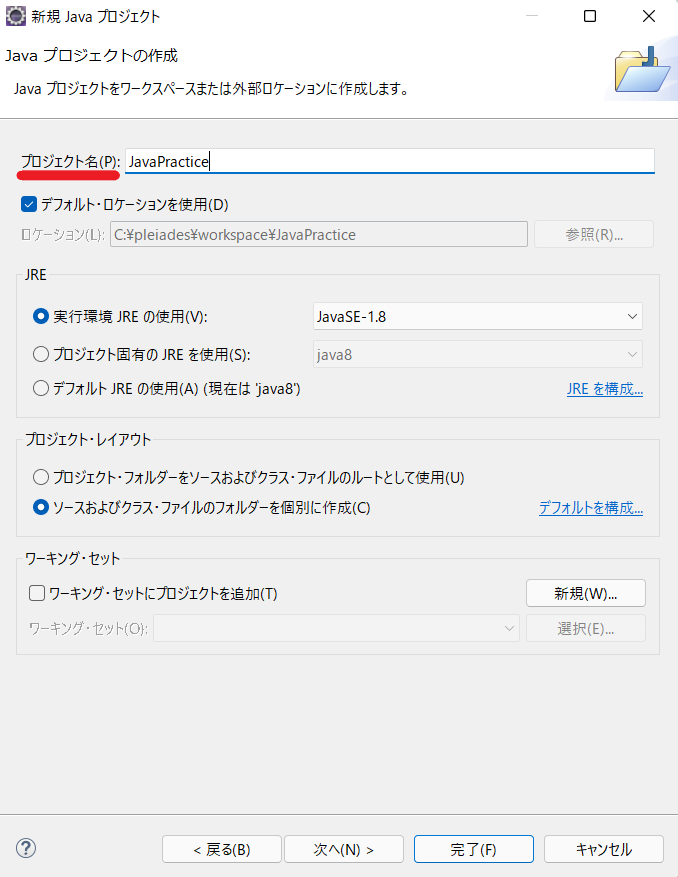Open the JavaSE-1.8 execution environment dropdown
Image resolution: width=678 pixels, height=877 pixels.
(478, 317)
